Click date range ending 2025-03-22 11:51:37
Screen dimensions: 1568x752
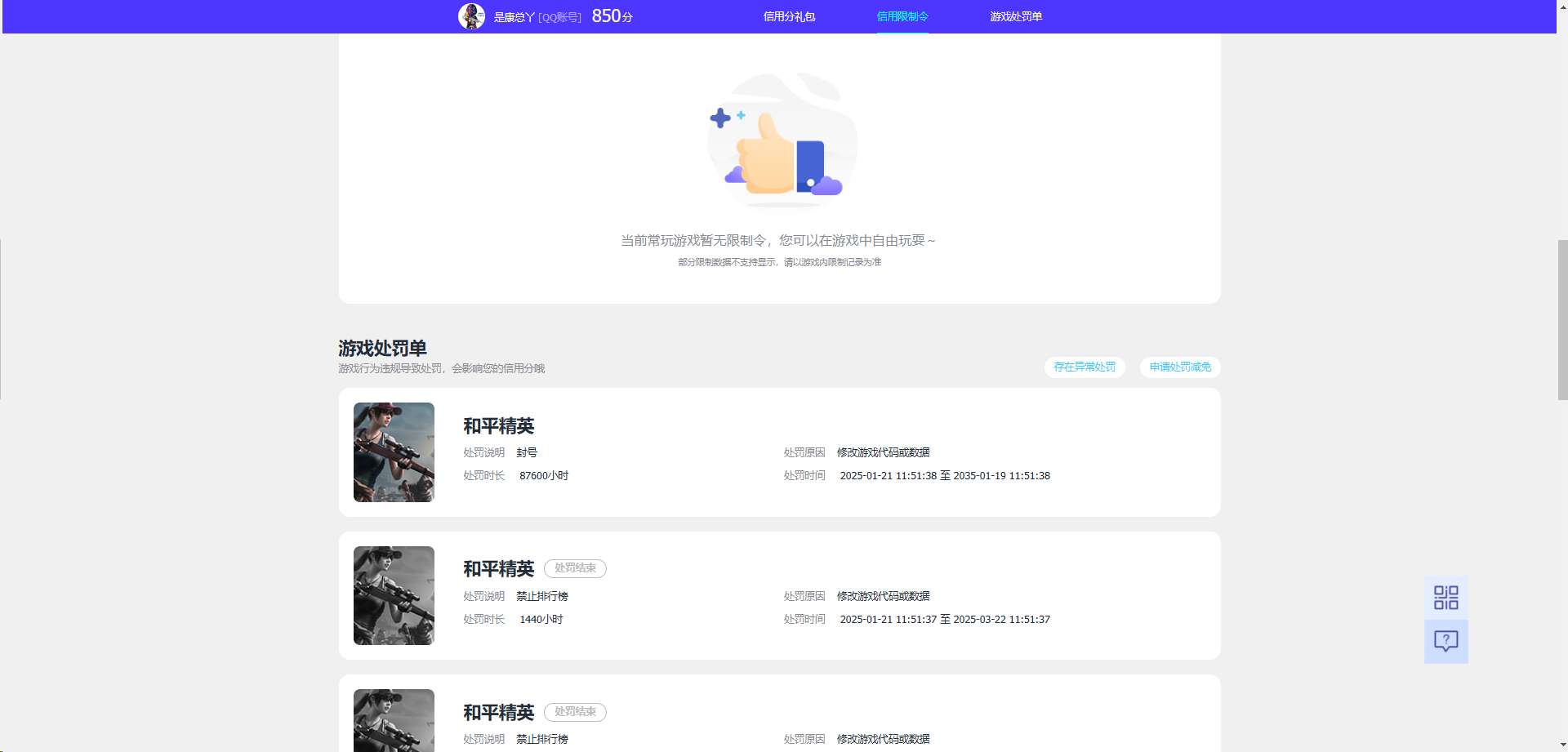tap(945, 619)
